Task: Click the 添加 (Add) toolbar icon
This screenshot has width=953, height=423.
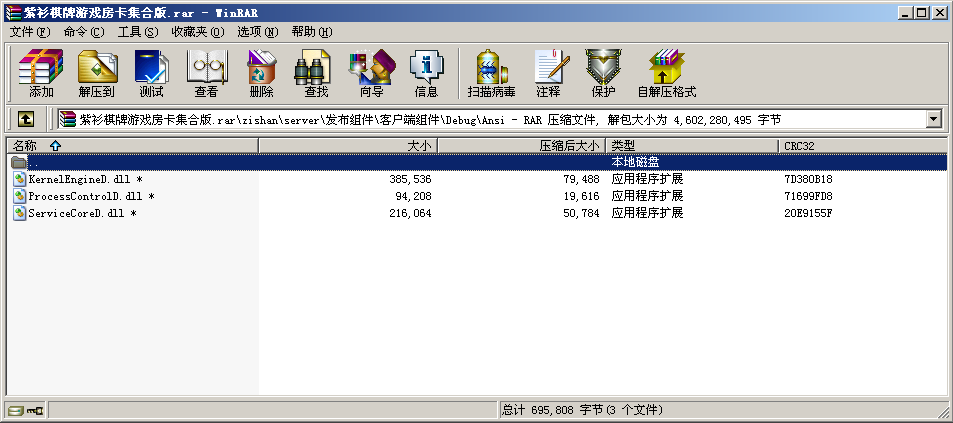Action: (x=41, y=74)
